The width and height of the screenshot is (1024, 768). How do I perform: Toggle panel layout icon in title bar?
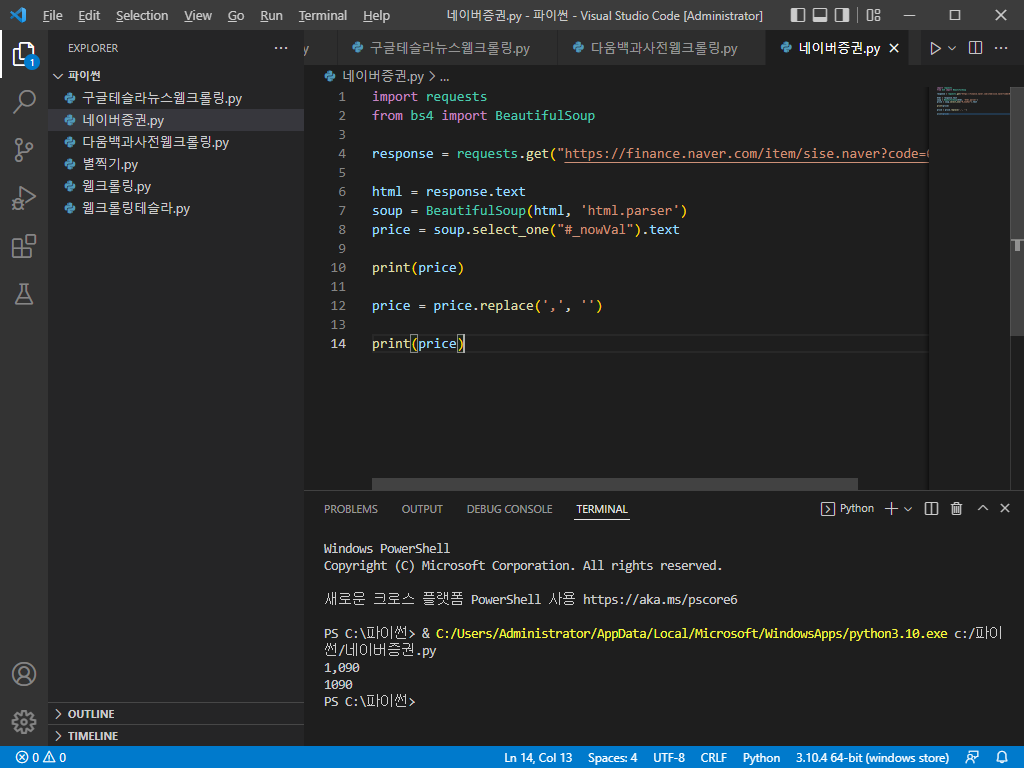tap(820, 15)
